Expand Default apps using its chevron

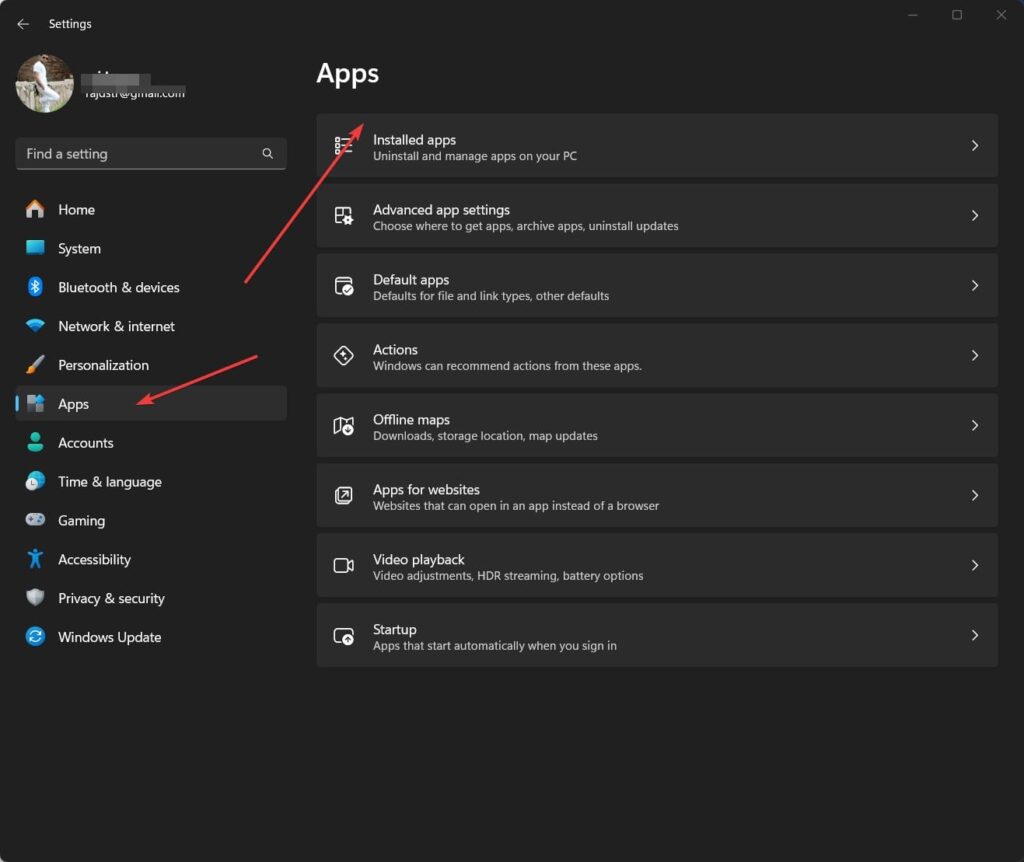(975, 286)
